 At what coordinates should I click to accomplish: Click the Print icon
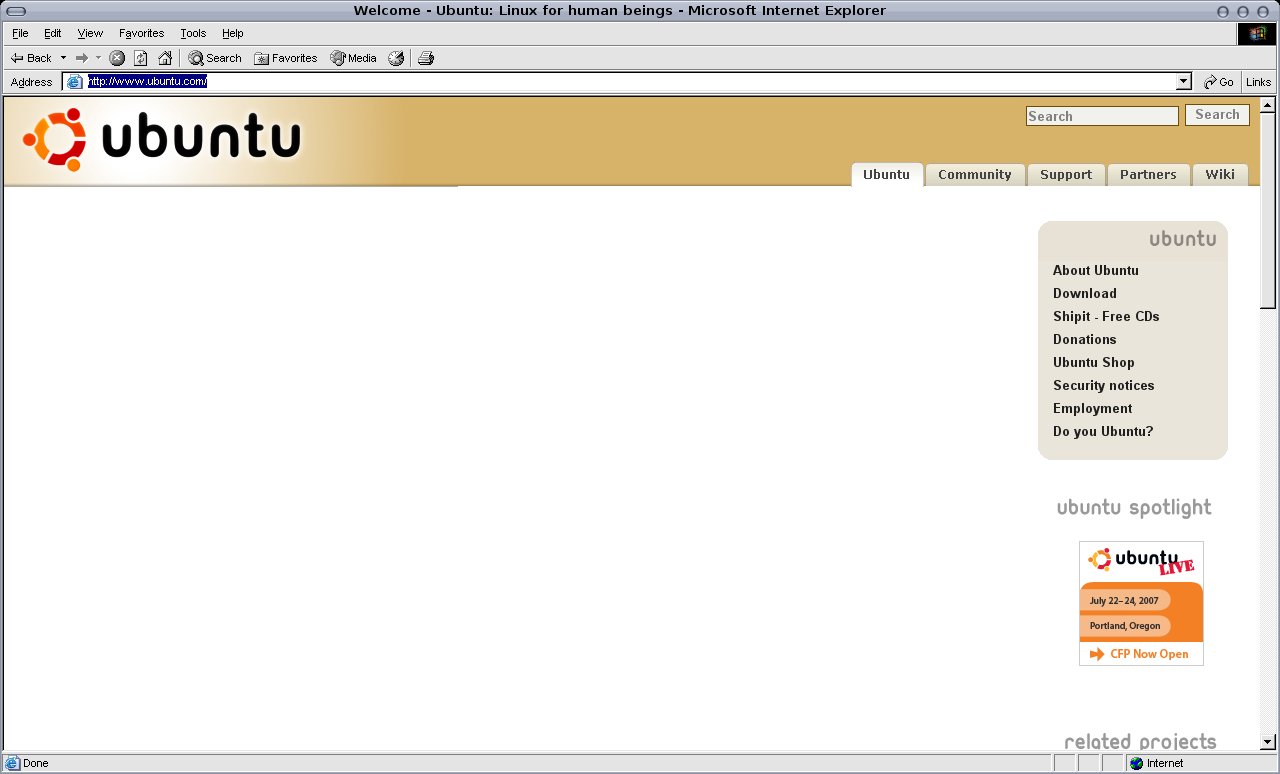tap(426, 58)
